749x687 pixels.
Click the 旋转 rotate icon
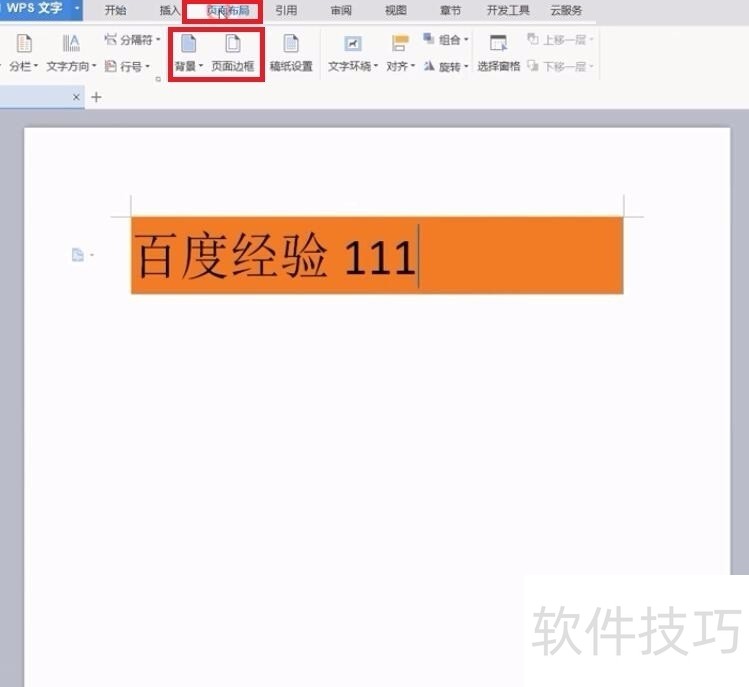[x=429, y=66]
